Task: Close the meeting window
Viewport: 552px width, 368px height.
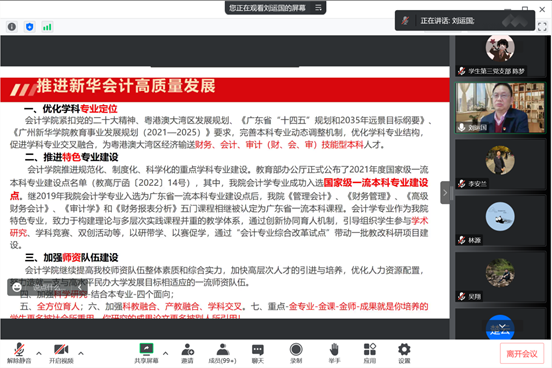Action: click(542, 9)
